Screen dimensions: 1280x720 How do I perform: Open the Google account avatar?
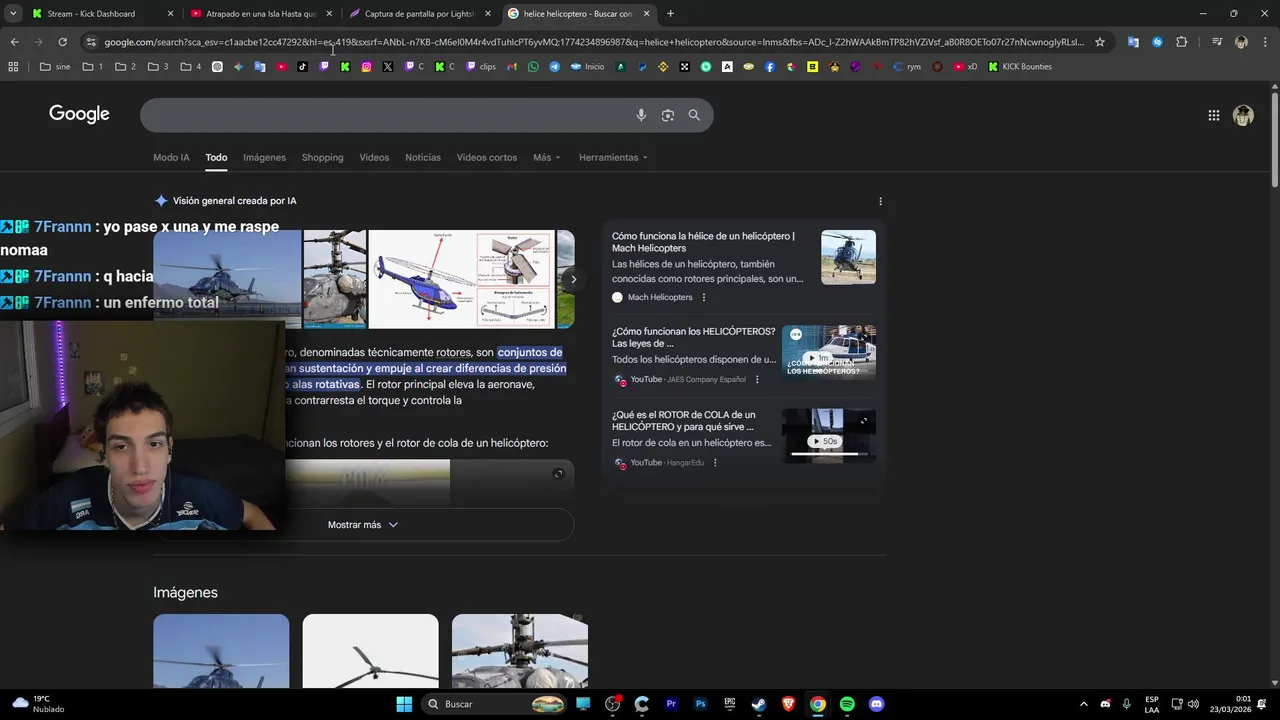[x=1243, y=115]
